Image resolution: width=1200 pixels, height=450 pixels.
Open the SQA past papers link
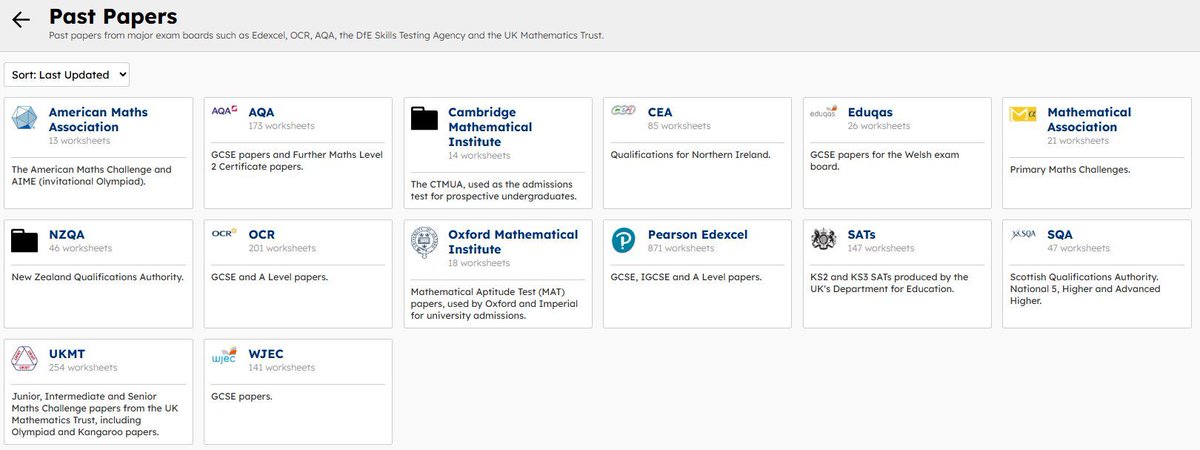pyautogui.click(x=1061, y=234)
